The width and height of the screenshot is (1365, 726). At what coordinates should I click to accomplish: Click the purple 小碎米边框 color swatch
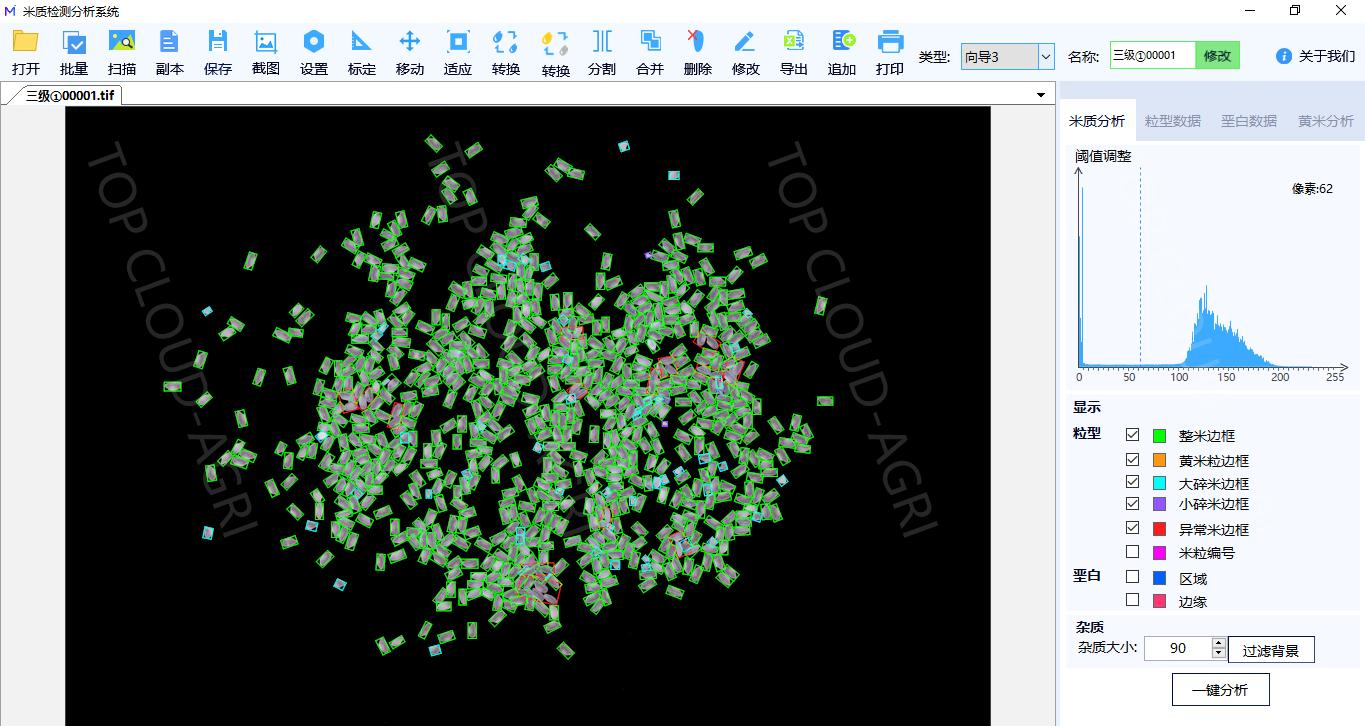(x=1159, y=504)
